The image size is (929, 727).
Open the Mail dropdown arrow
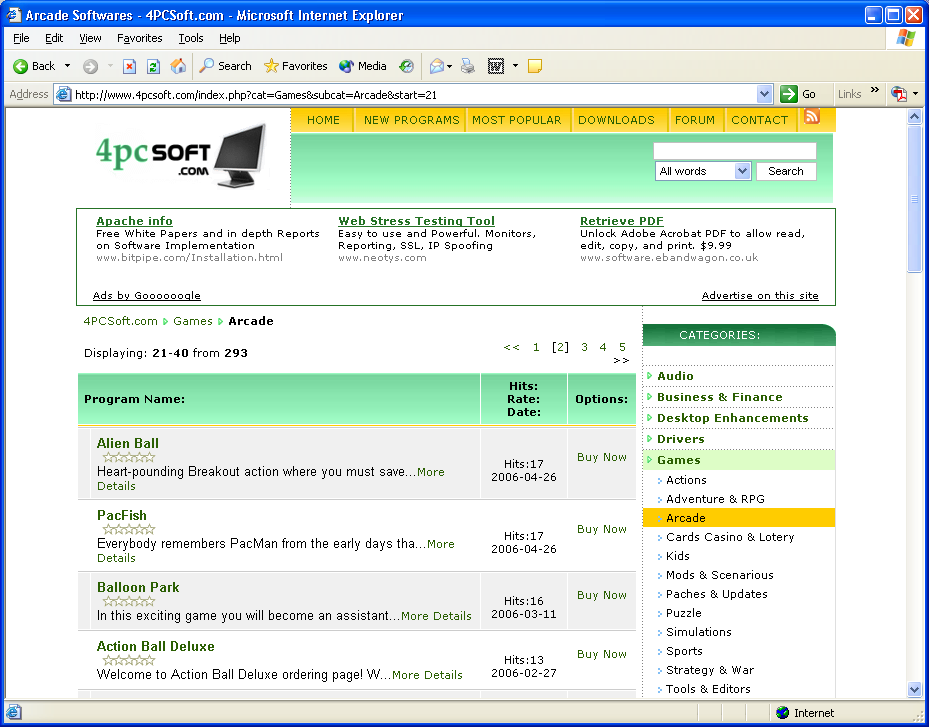point(450,66)
